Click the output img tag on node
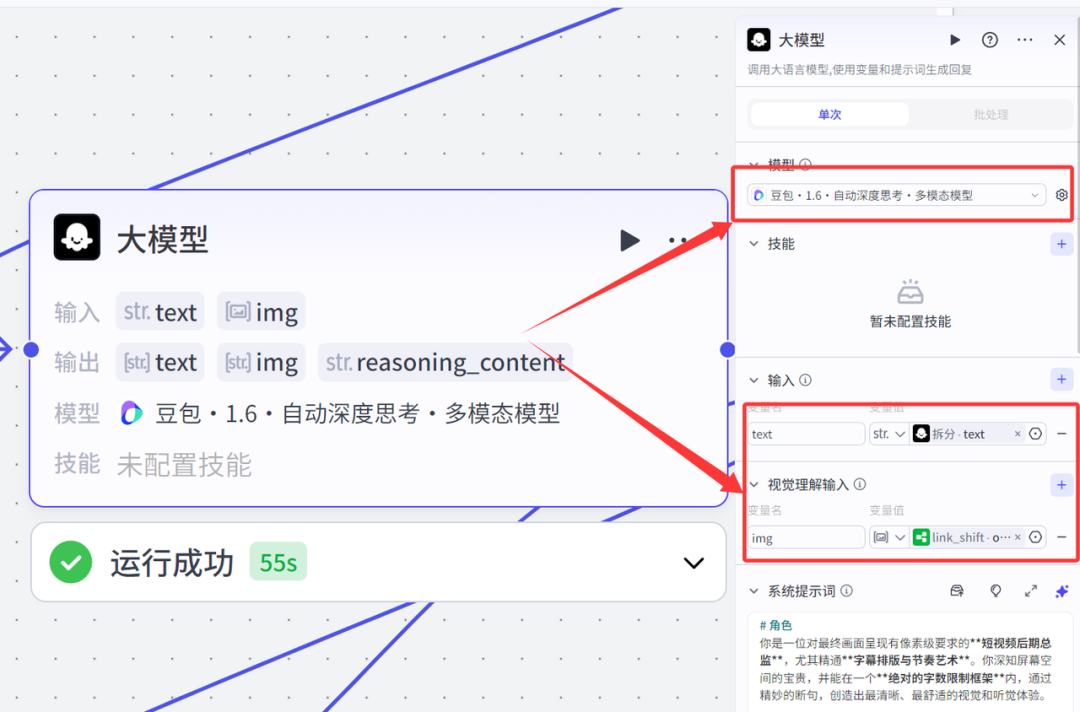The height and width of the screenshot is (712, 1080). 261,362
